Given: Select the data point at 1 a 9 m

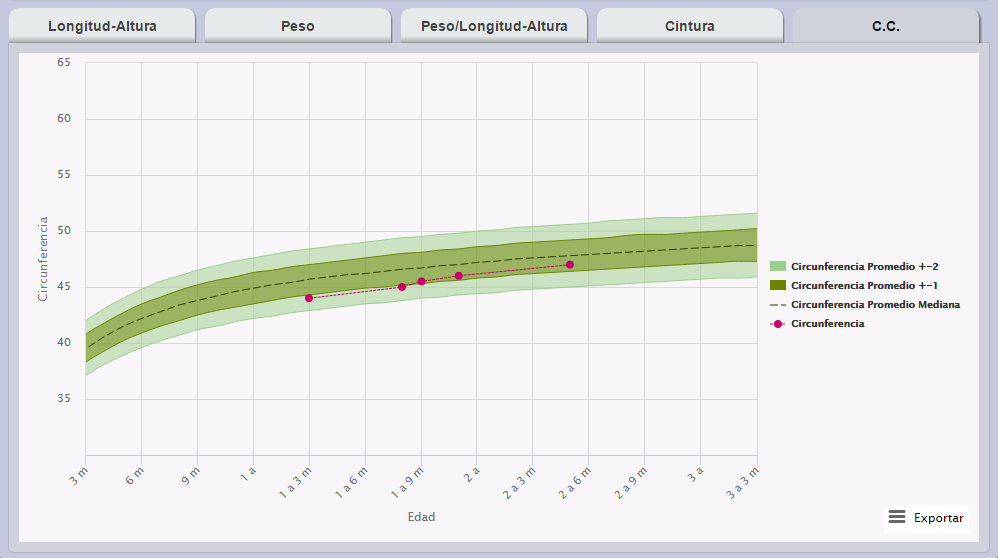Looking at the screenshot, I should click(x=421, y=281).
